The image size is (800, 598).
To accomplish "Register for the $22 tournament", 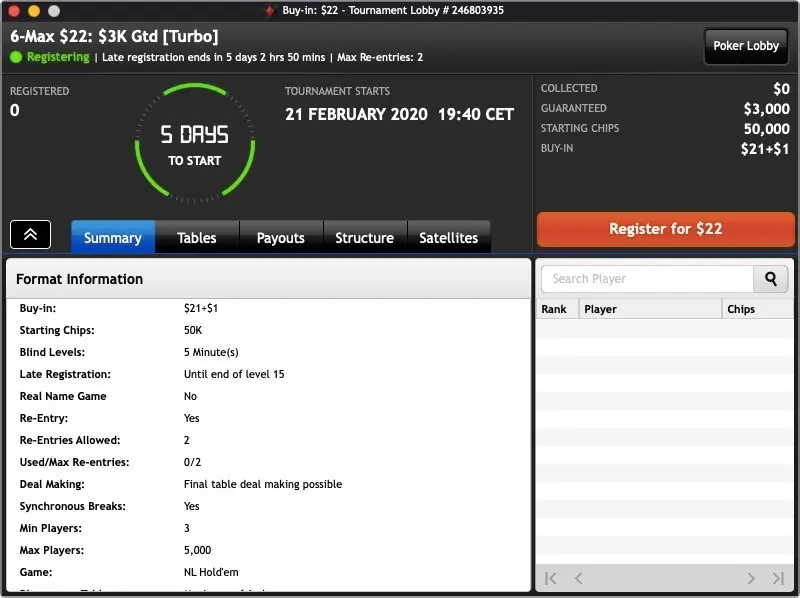I will coord(664,229).
